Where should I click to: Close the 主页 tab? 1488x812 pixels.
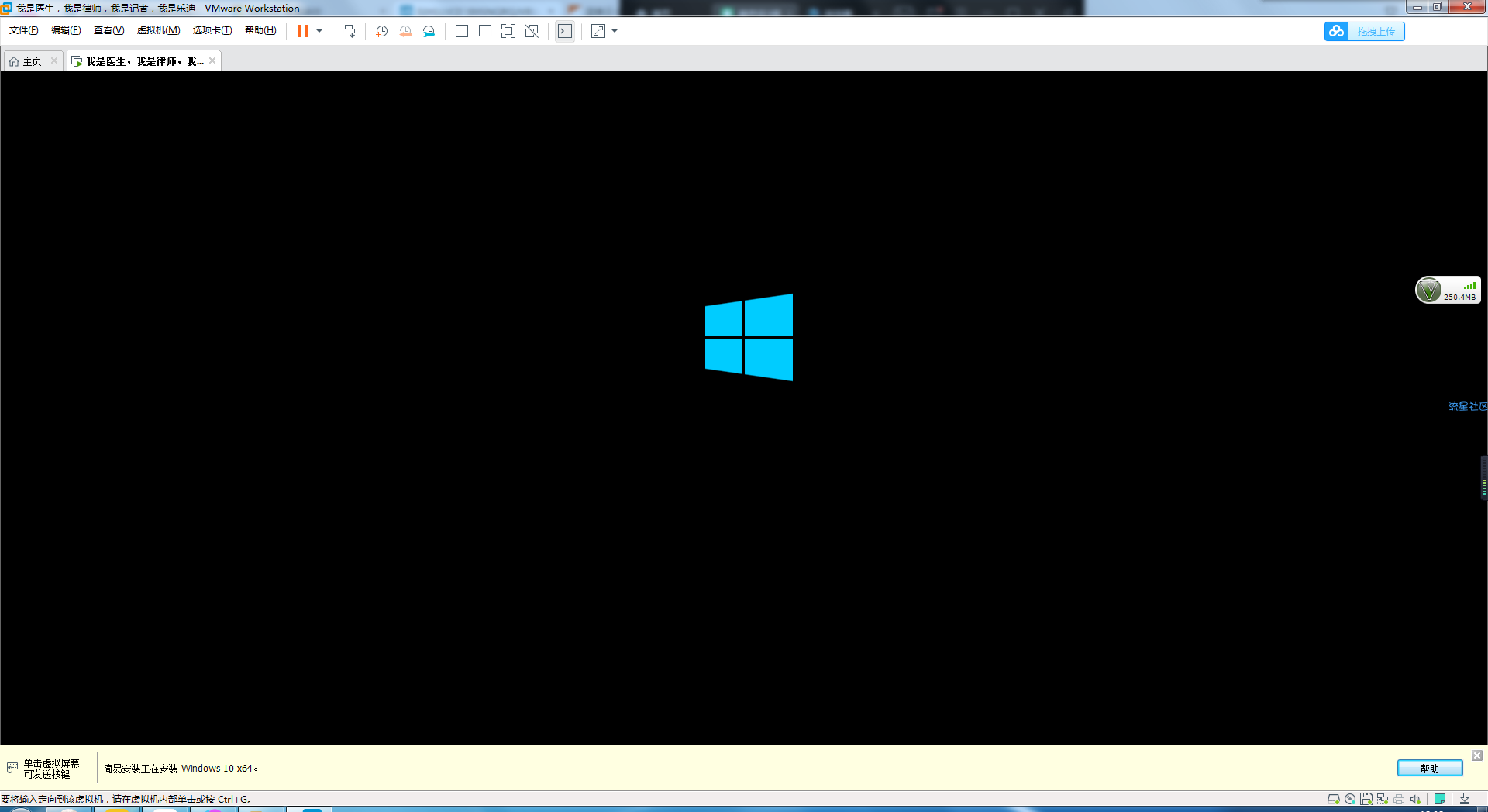point(54,60)
